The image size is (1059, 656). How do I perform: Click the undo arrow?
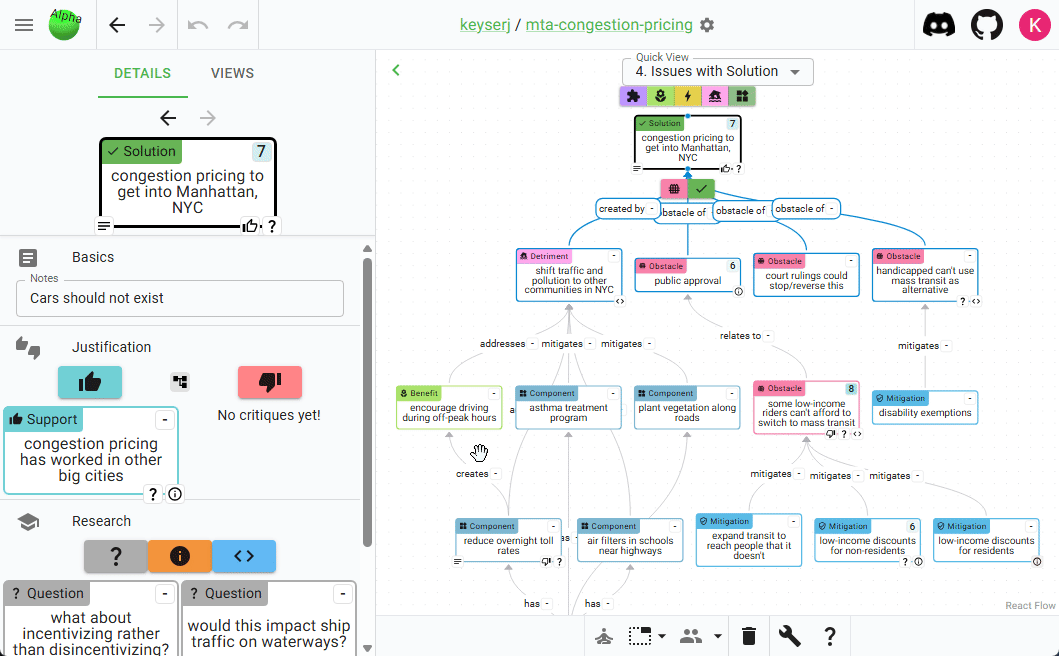pyautogui.click(x=198, y=25)
